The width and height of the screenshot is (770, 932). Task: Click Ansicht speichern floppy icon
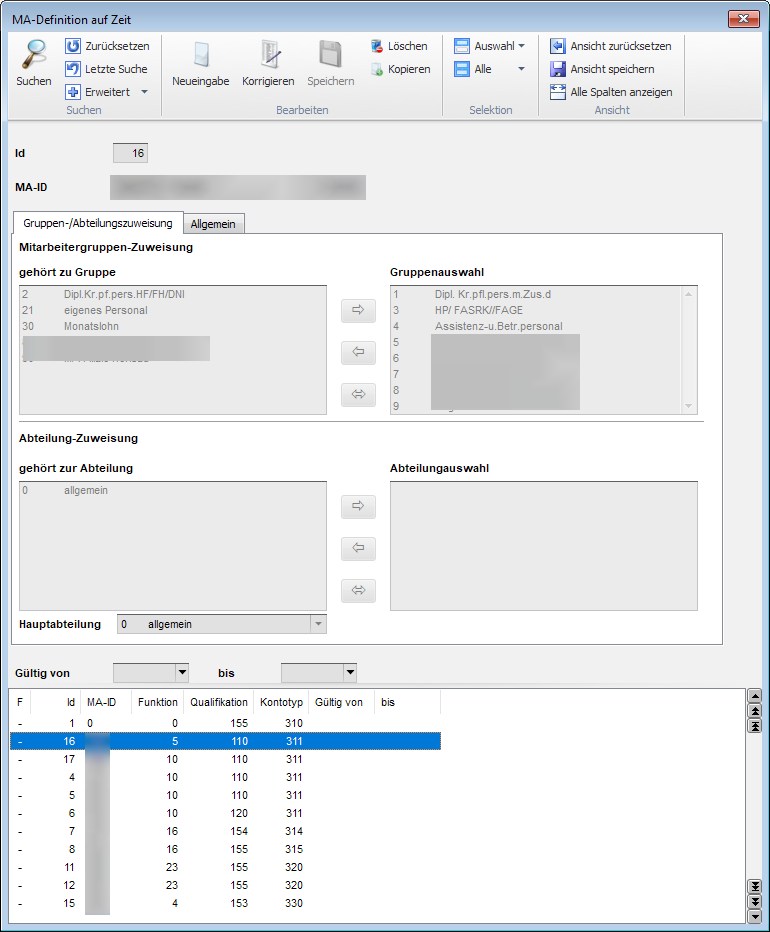(x=557, y=69)
